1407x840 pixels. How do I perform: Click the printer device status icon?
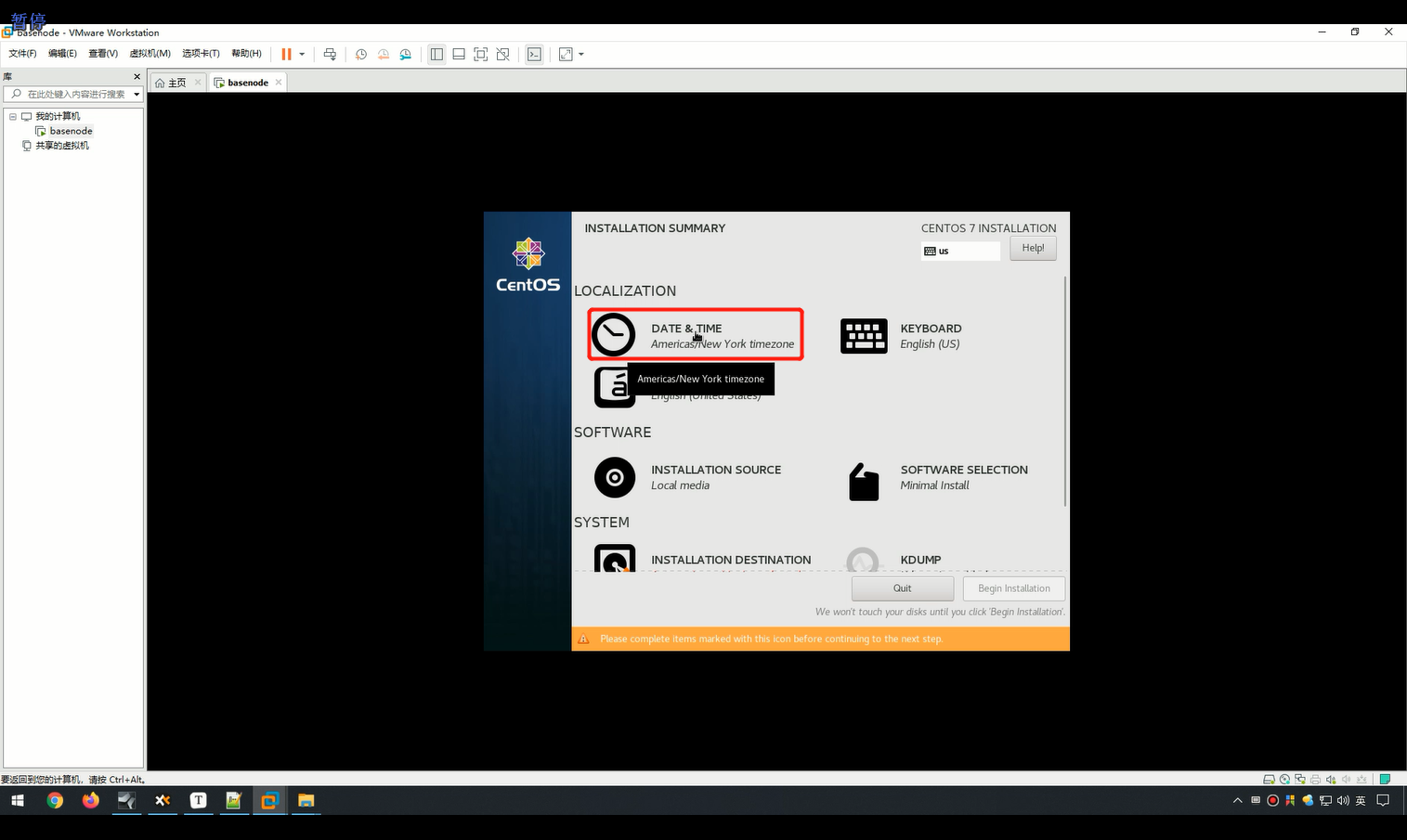click(1315, 780)
